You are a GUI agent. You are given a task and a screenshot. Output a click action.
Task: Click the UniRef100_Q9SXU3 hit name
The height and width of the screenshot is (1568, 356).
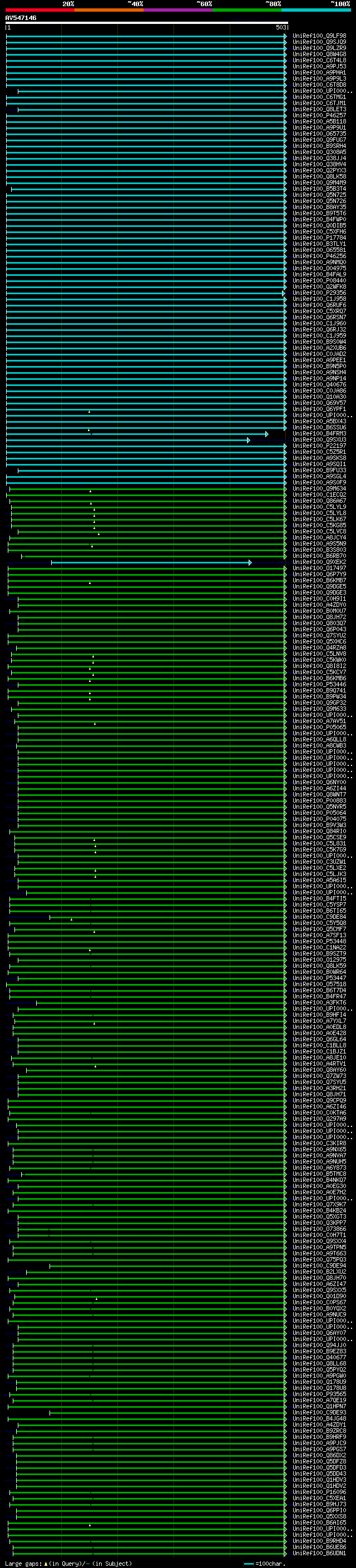tap(319, 440)
